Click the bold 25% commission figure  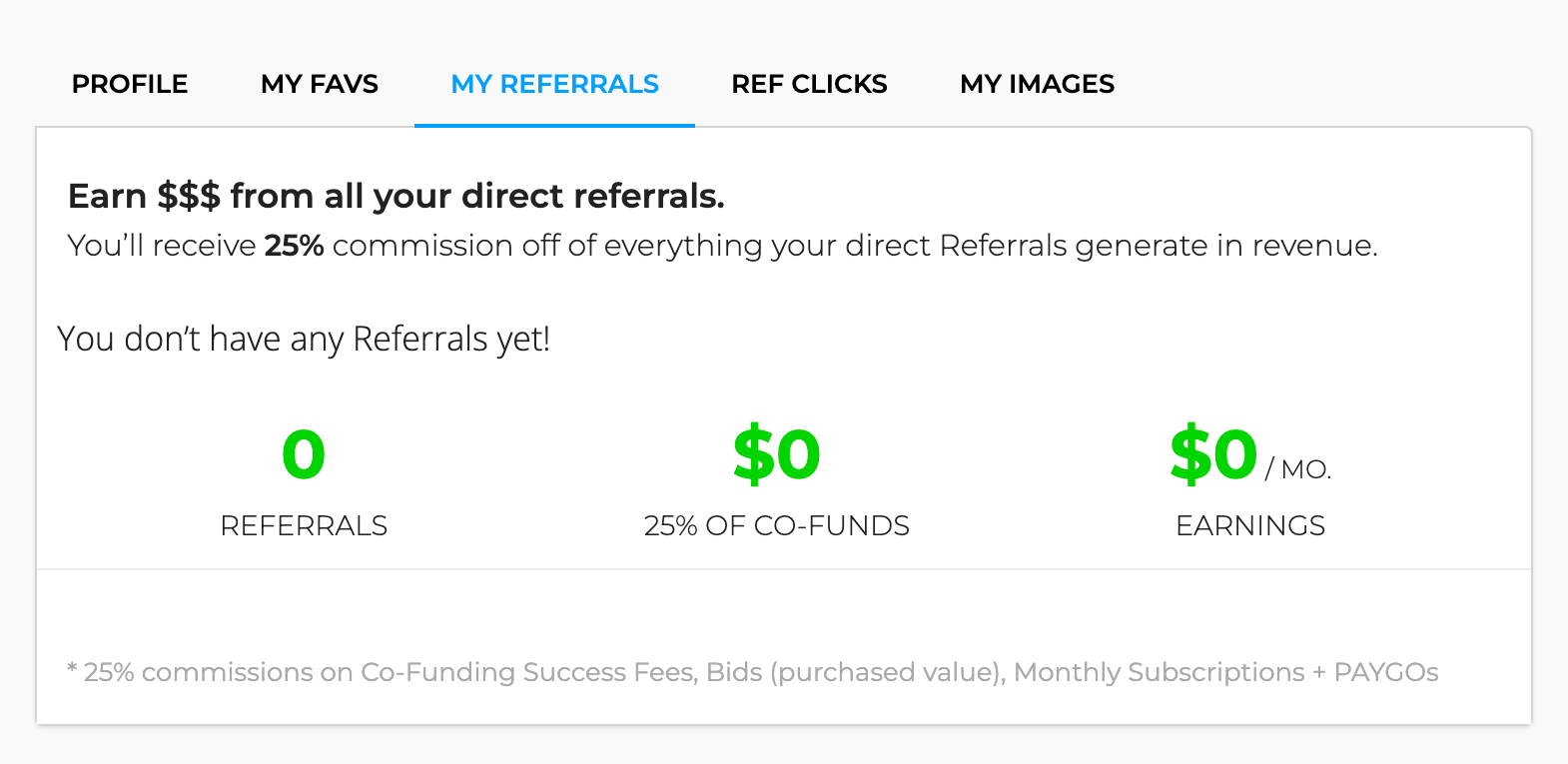click(294, 246)
